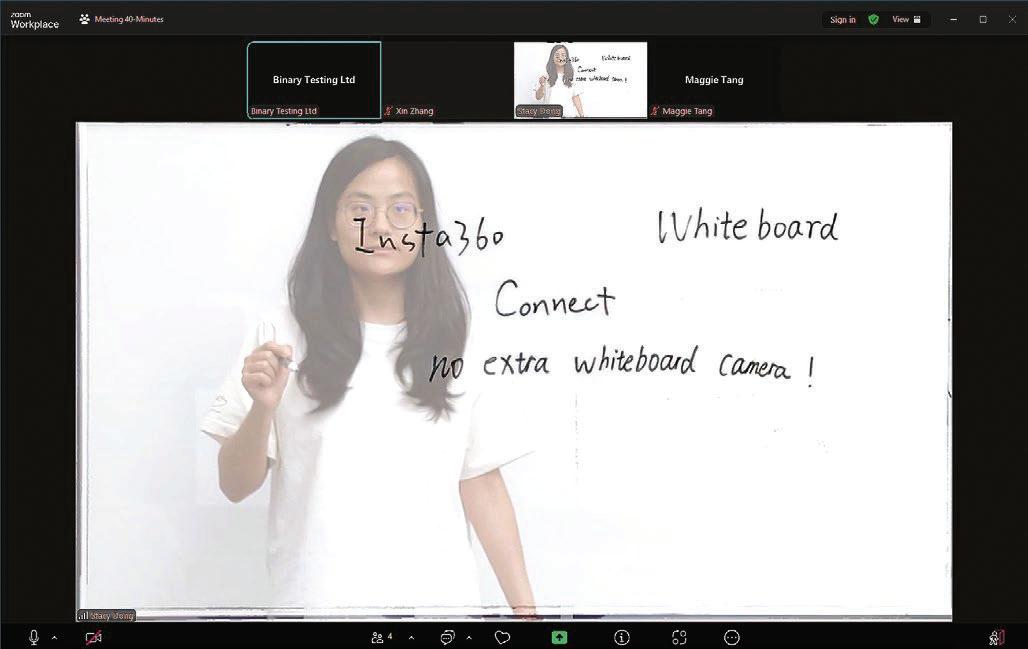The image size is (1028, 649).
Task: Start video with the crossed-out camera icon
Action: tap(94, 637)
